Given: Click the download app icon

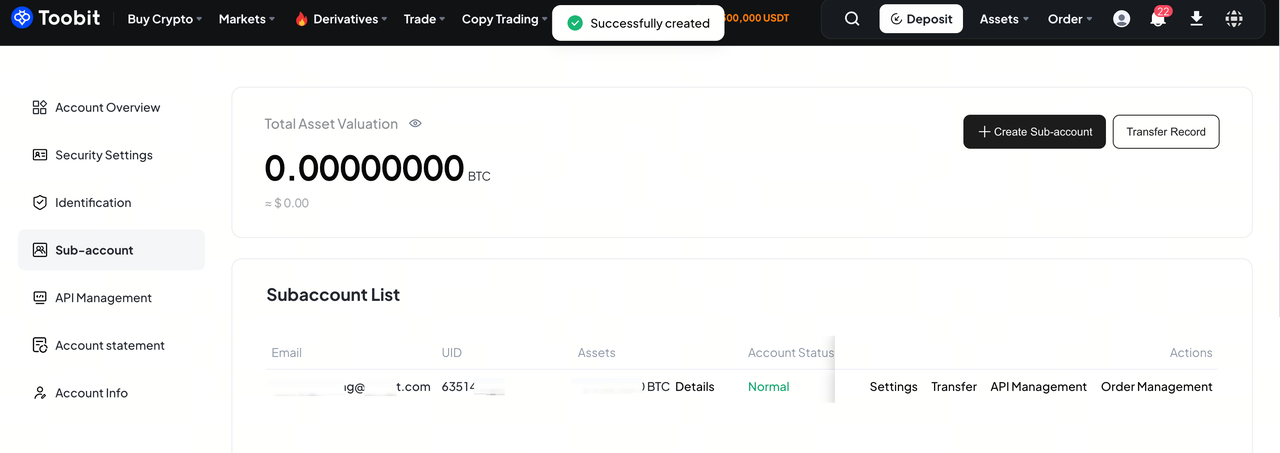Looking at the screenshot, I should tap(1196, 19).
